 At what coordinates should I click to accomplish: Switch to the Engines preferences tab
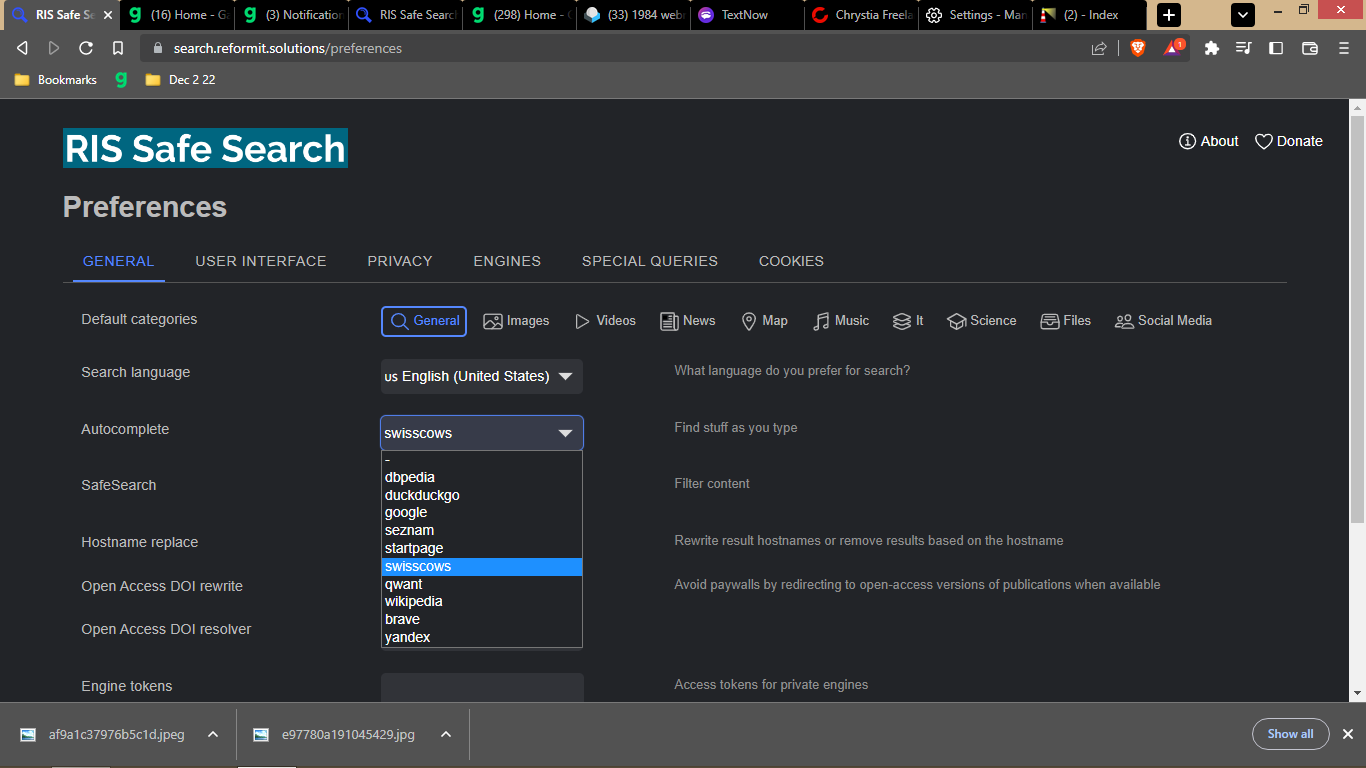pos(507,261)
